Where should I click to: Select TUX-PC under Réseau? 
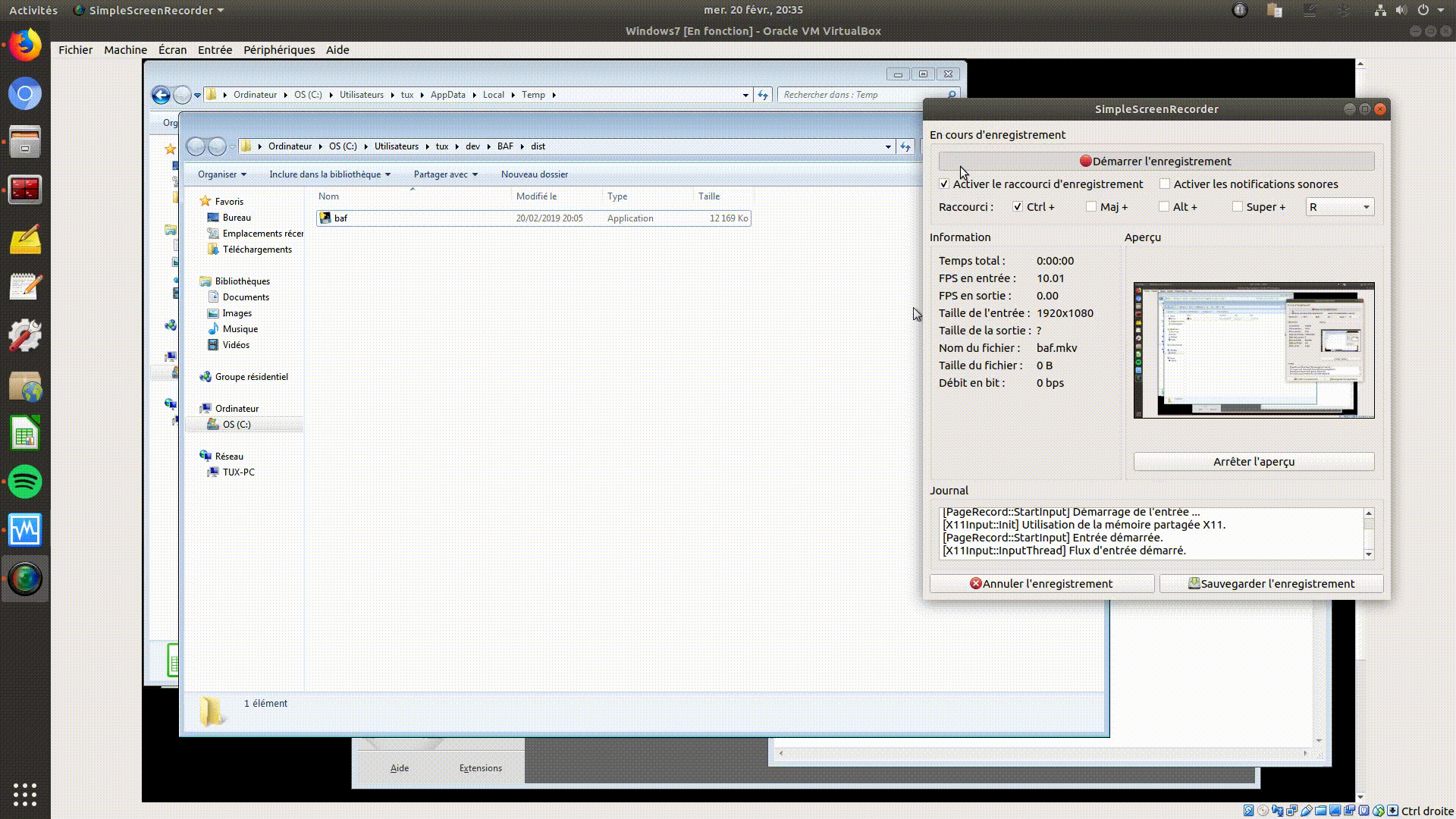[239, 472]
